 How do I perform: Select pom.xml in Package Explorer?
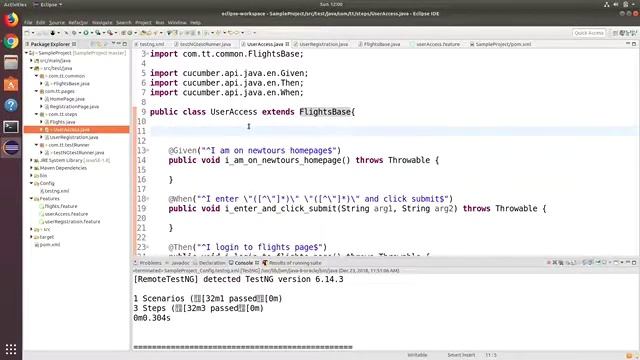[x=50, y=244]
